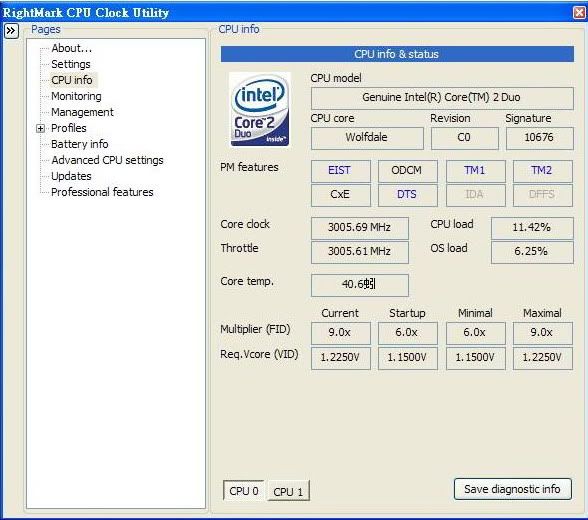Click the CPU core value Wolfdale

[367, 137]
